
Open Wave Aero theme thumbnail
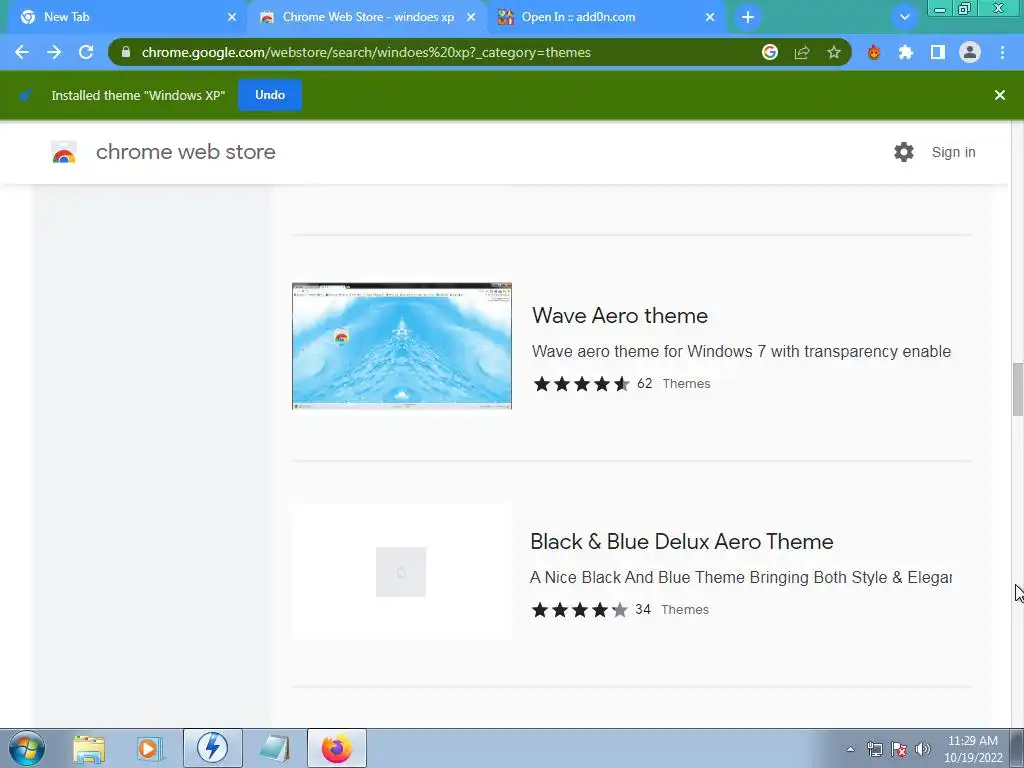(402, 346)
